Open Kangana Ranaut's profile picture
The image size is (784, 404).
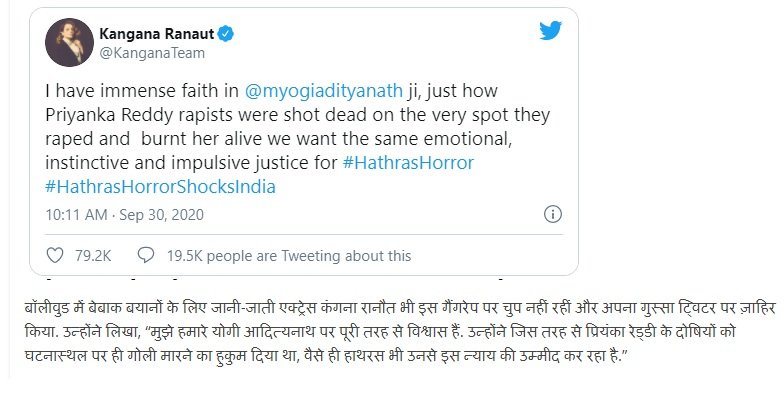click(68, 42)
